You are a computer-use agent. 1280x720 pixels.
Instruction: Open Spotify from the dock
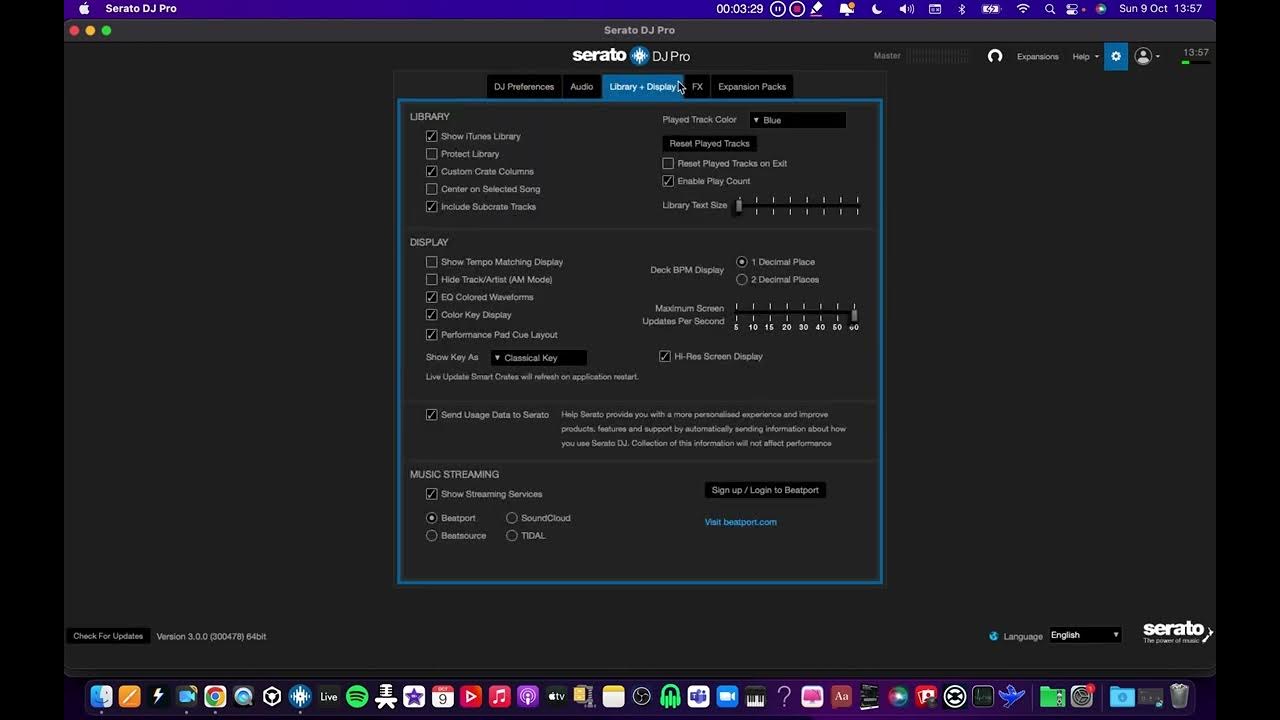pos(357,696)
